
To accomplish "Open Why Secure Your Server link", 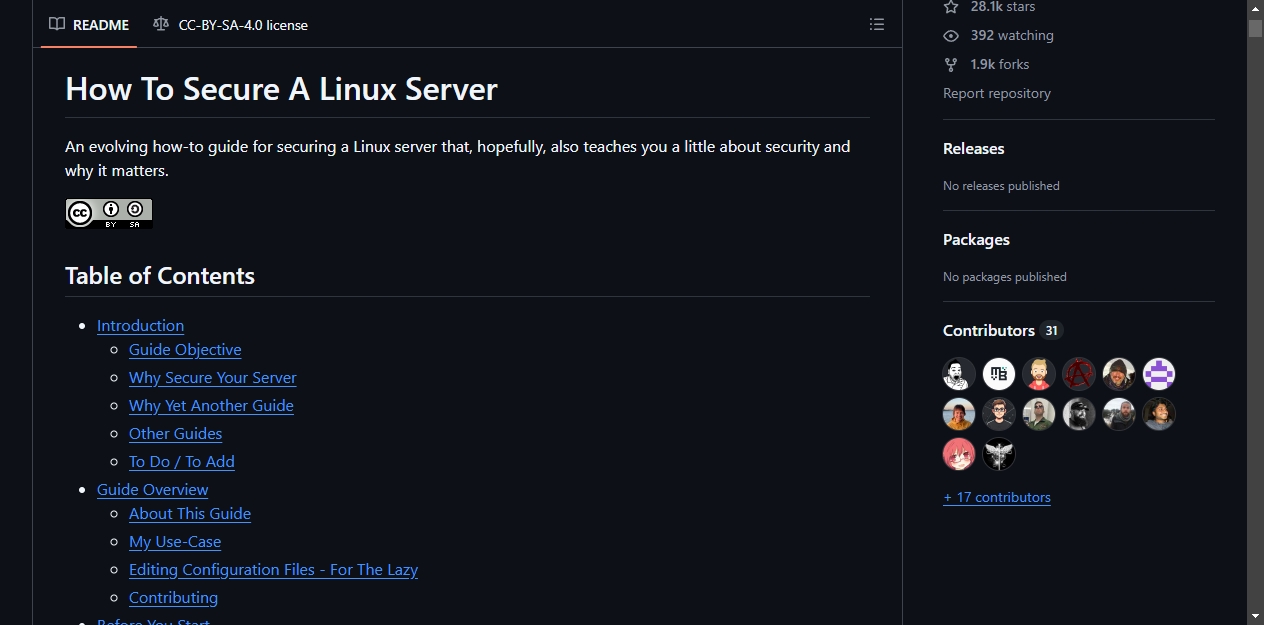I will (213, 378).
